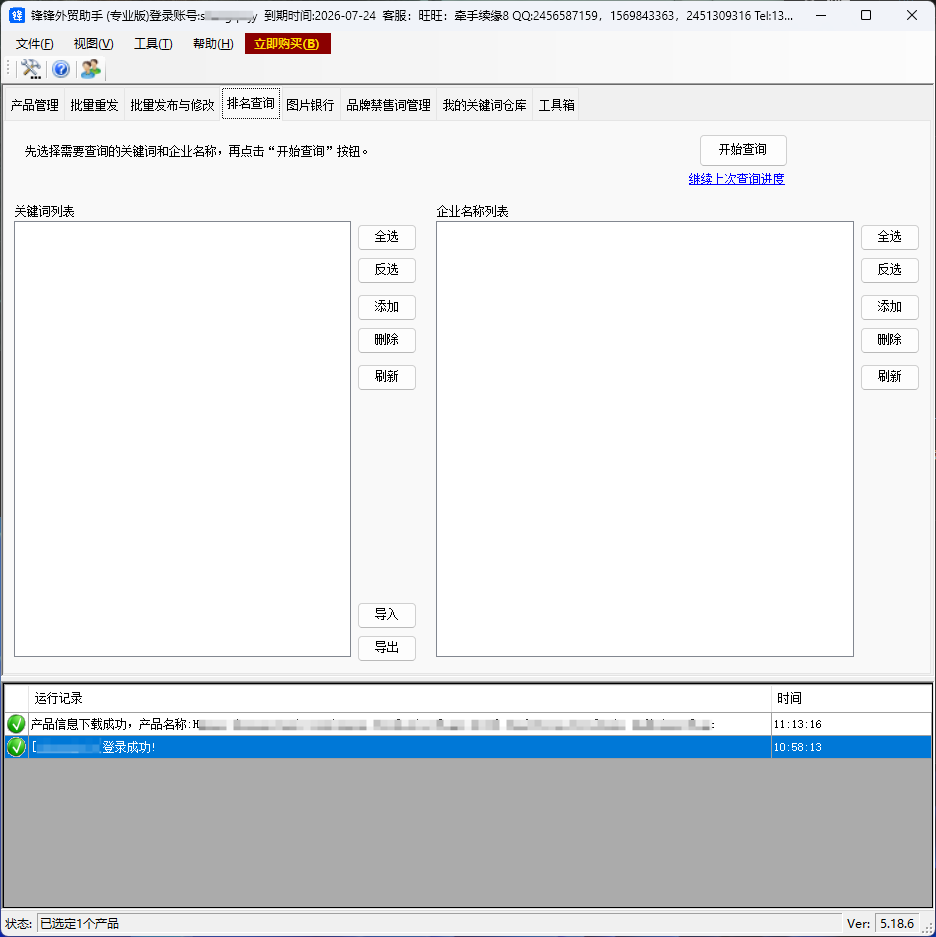Open the 品牌禁售词管理 tab

388,105
